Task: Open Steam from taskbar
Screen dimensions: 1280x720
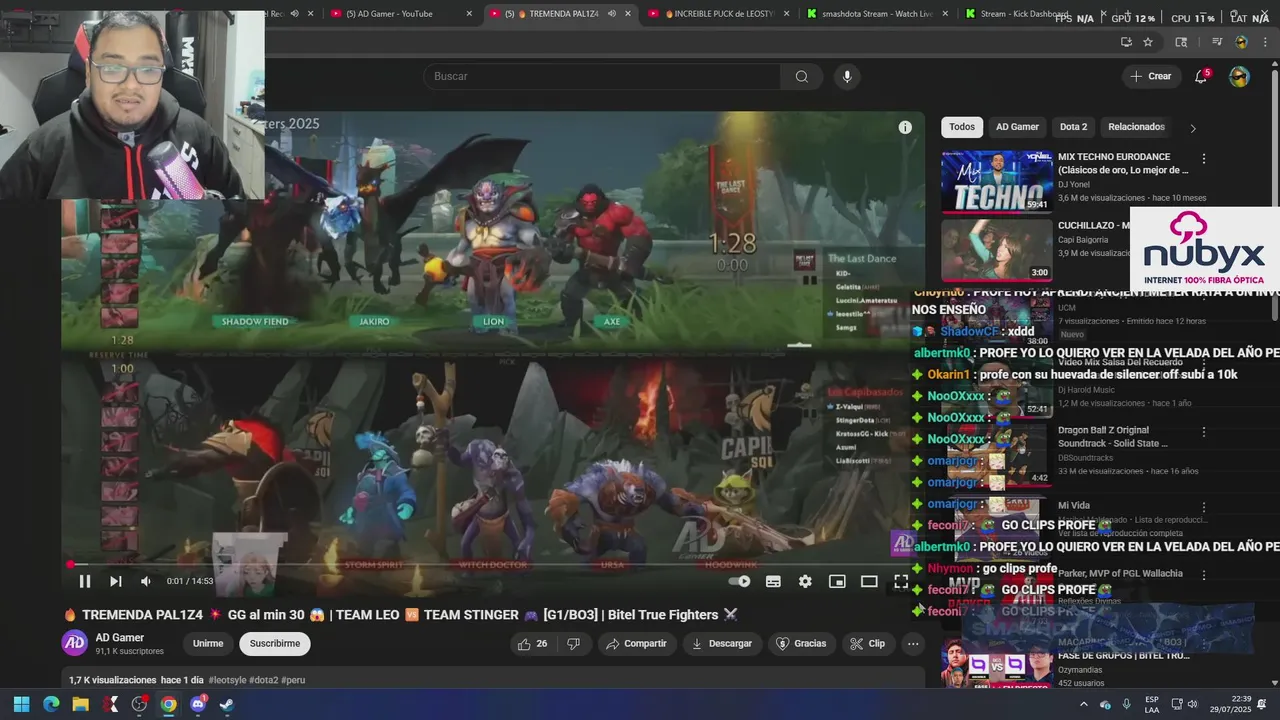Action: pos(227,704)
